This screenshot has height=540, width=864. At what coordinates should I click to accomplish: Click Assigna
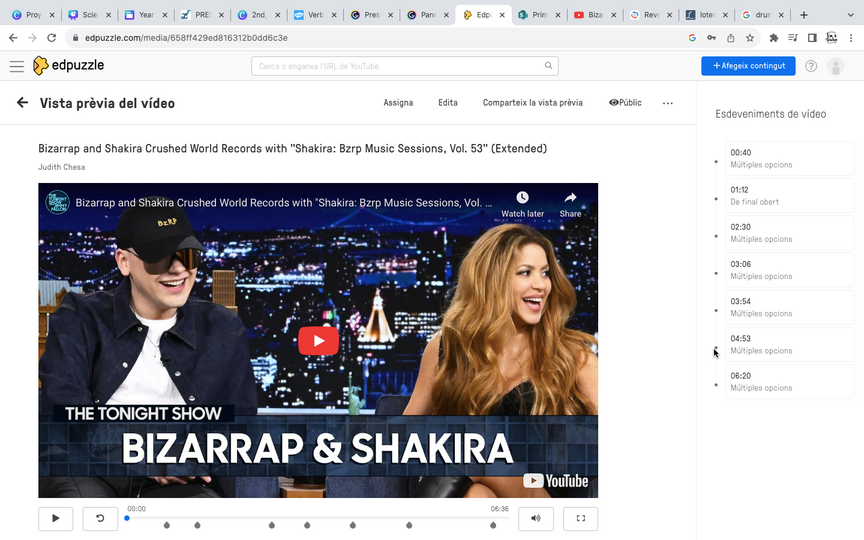click(398, 102)
